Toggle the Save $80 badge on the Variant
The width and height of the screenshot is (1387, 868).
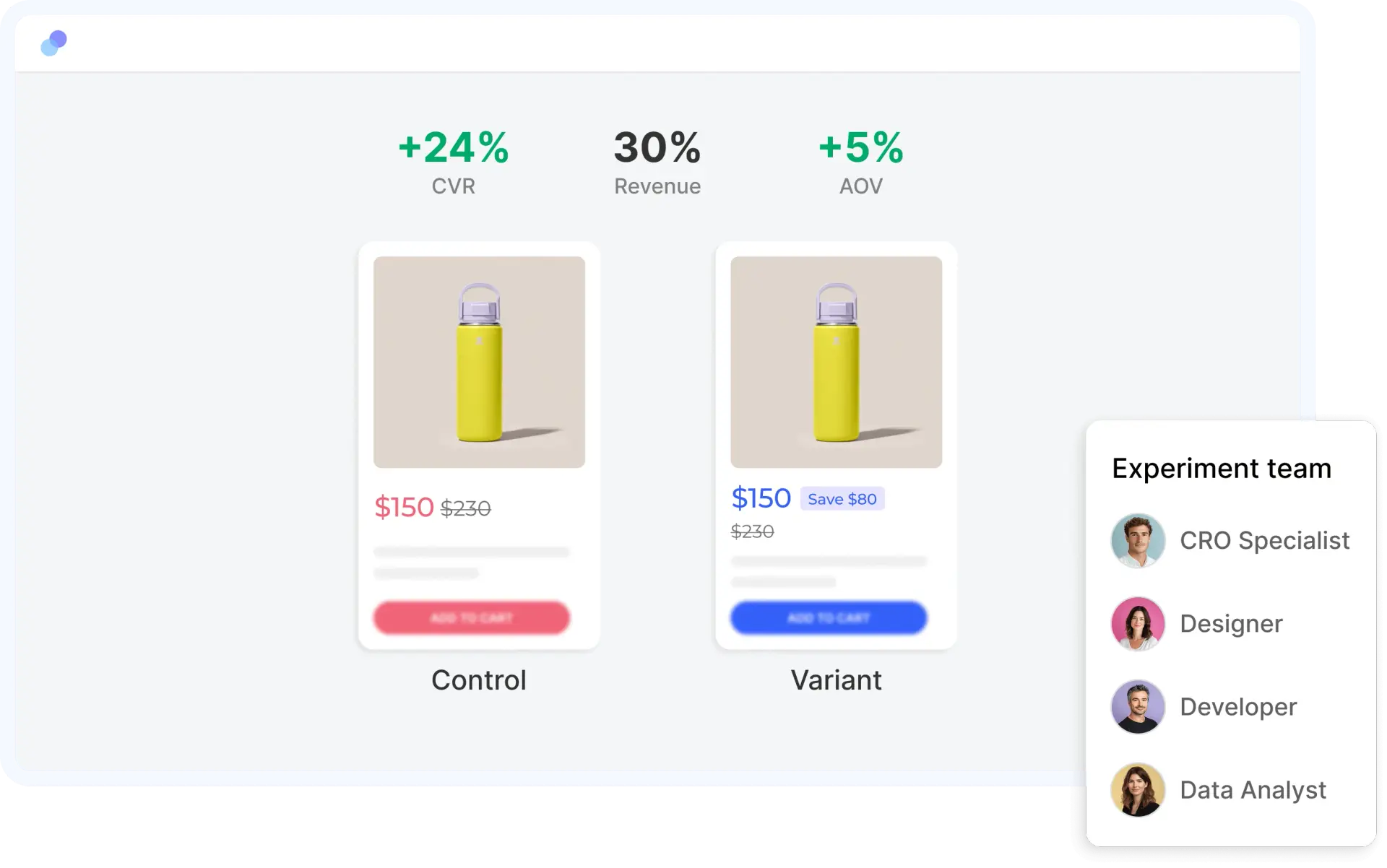pyautogui.click(x=842, y=498)
